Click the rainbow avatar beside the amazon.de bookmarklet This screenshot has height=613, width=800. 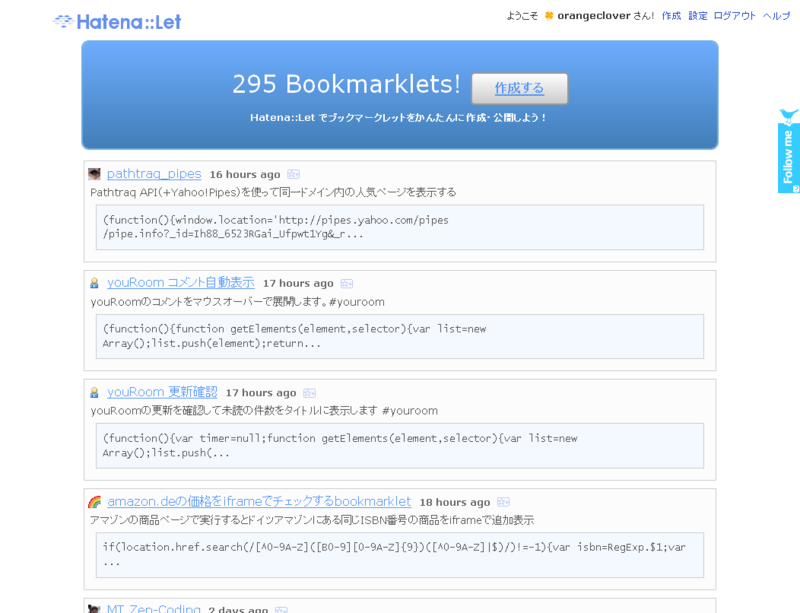[x=95, y=502]
